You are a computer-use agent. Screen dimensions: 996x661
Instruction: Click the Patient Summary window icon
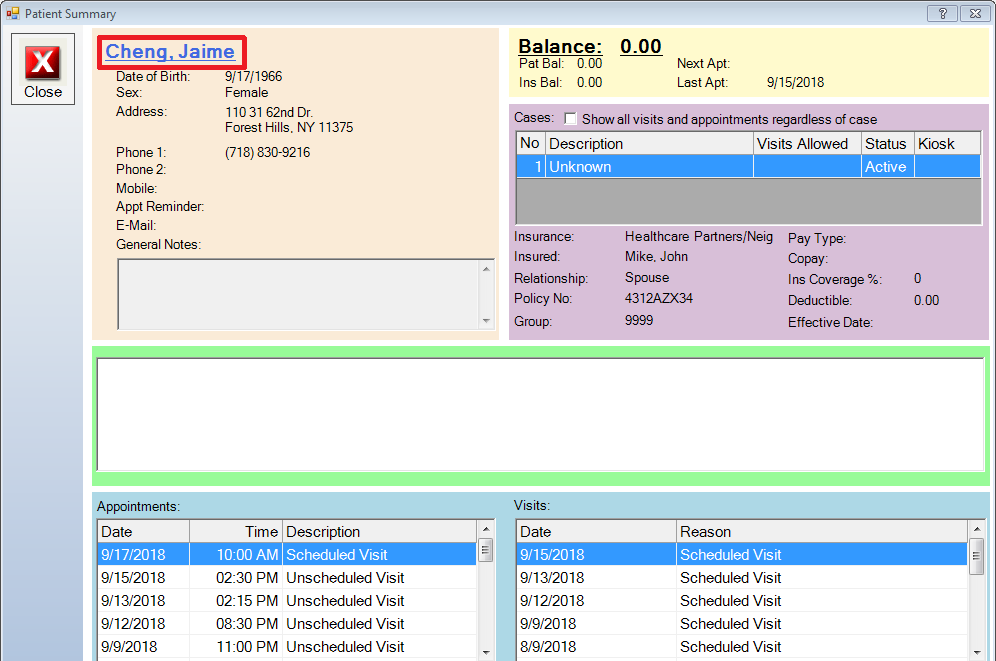point(13,13)
